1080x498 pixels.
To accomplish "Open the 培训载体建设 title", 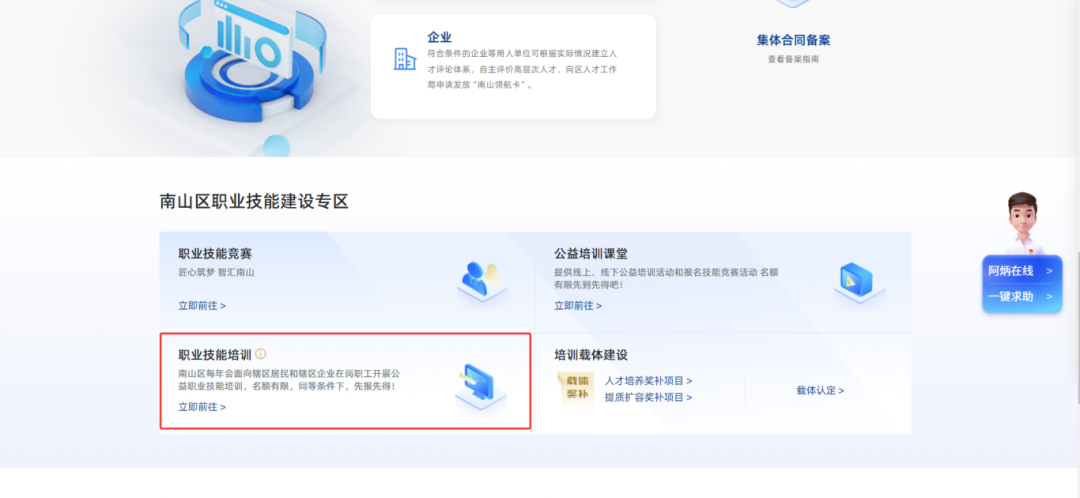I will [x=591, y=355].
